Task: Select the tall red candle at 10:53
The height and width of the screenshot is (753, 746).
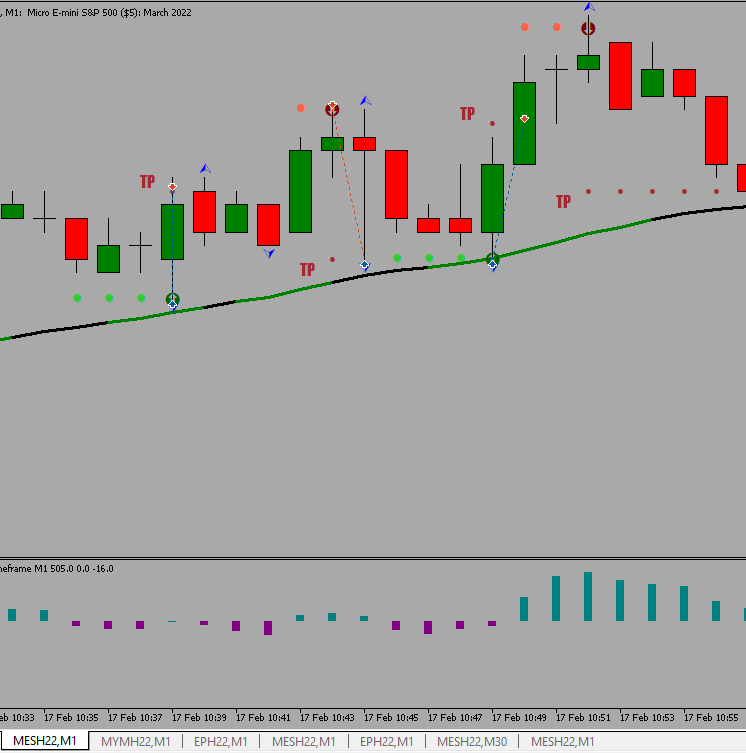Action: [620, 76]
